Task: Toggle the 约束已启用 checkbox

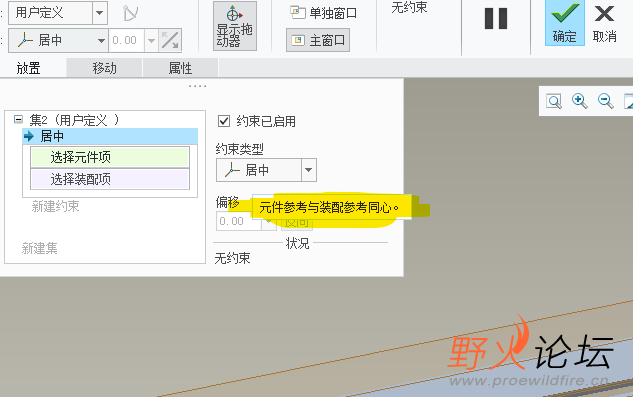Action: pos(224,121)
